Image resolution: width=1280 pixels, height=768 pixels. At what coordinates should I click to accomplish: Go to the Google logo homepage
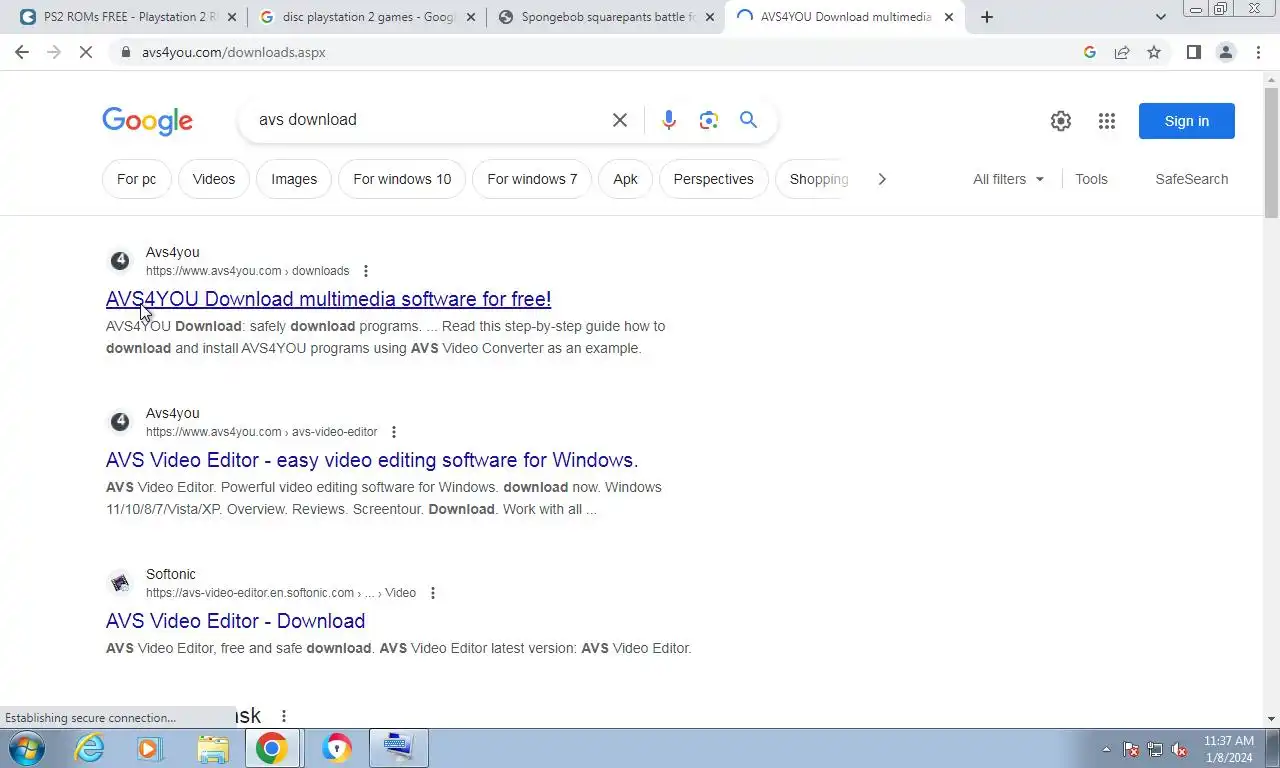click(x=147, y=121)
